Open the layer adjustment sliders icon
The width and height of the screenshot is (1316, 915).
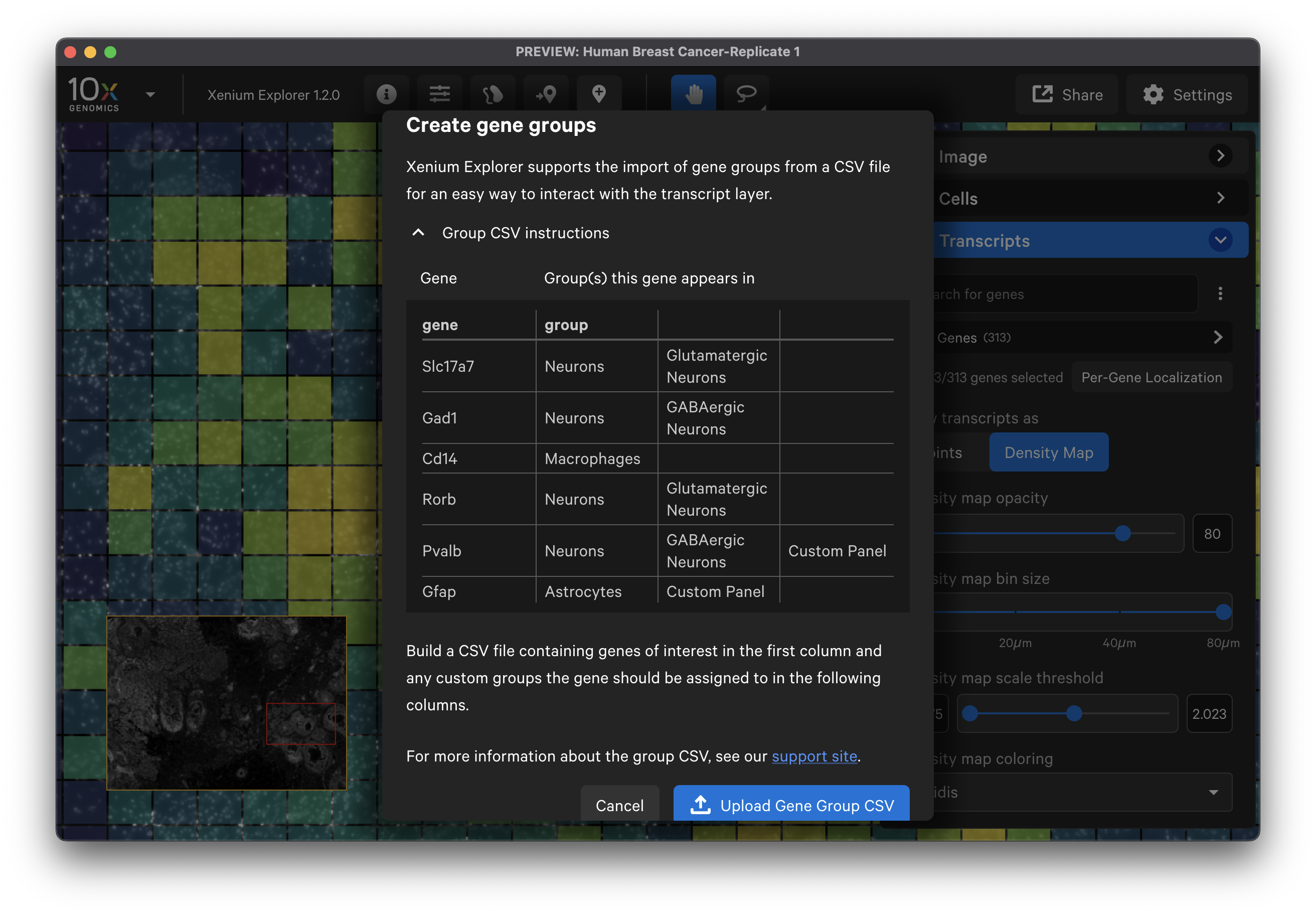440,94
